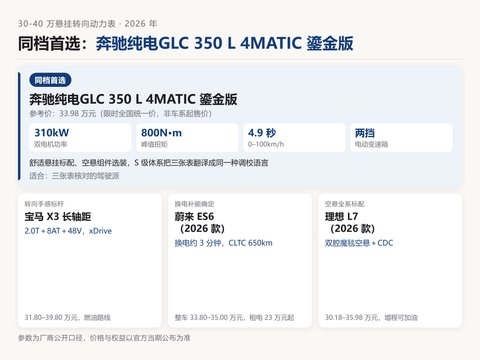This screenshot has width=480, height=360.
Task: Click the '整车 33.80-35.00 万元' price line
Action: click(234, 317)
